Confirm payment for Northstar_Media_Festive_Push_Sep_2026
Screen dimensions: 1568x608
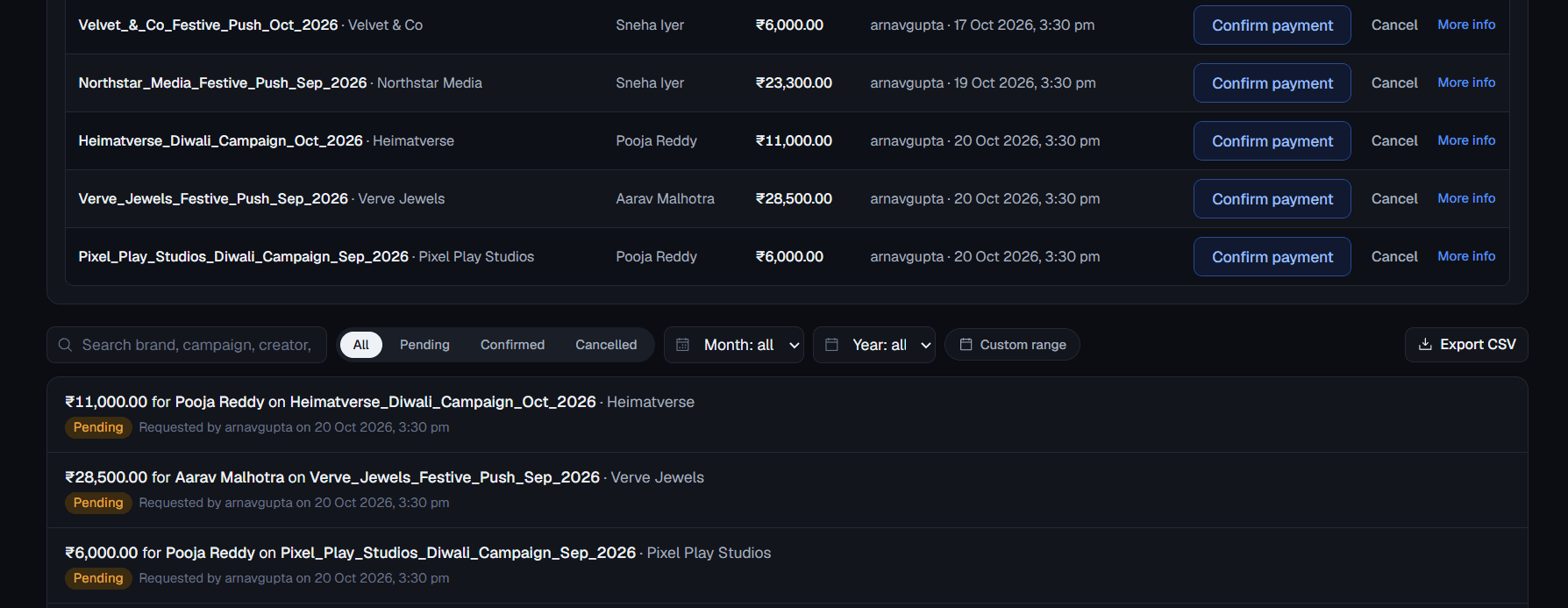pyautogui.click(x=1272, y=83)
